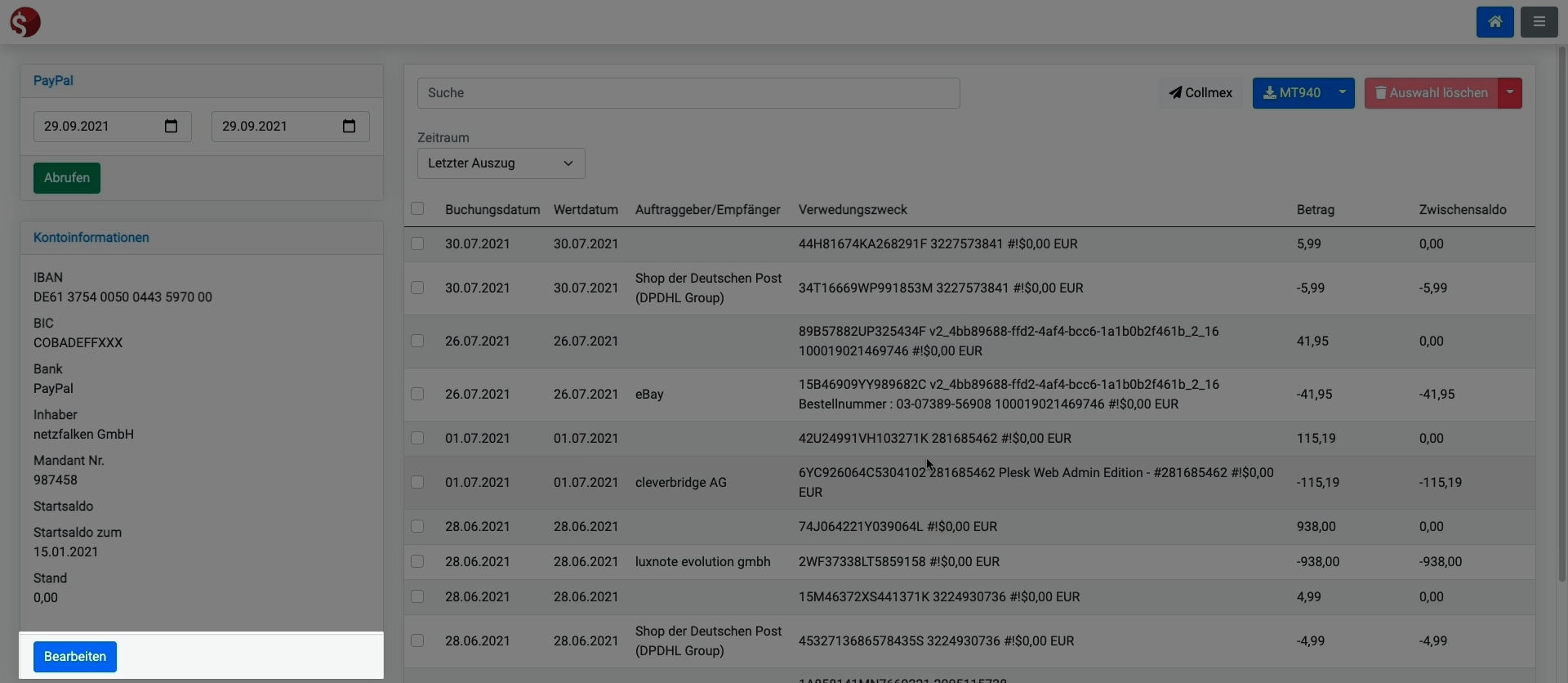This screenshot has width=1568, height=683.
Task: Check the luxnote evolution gmbh row
Action: coord(417,561)
